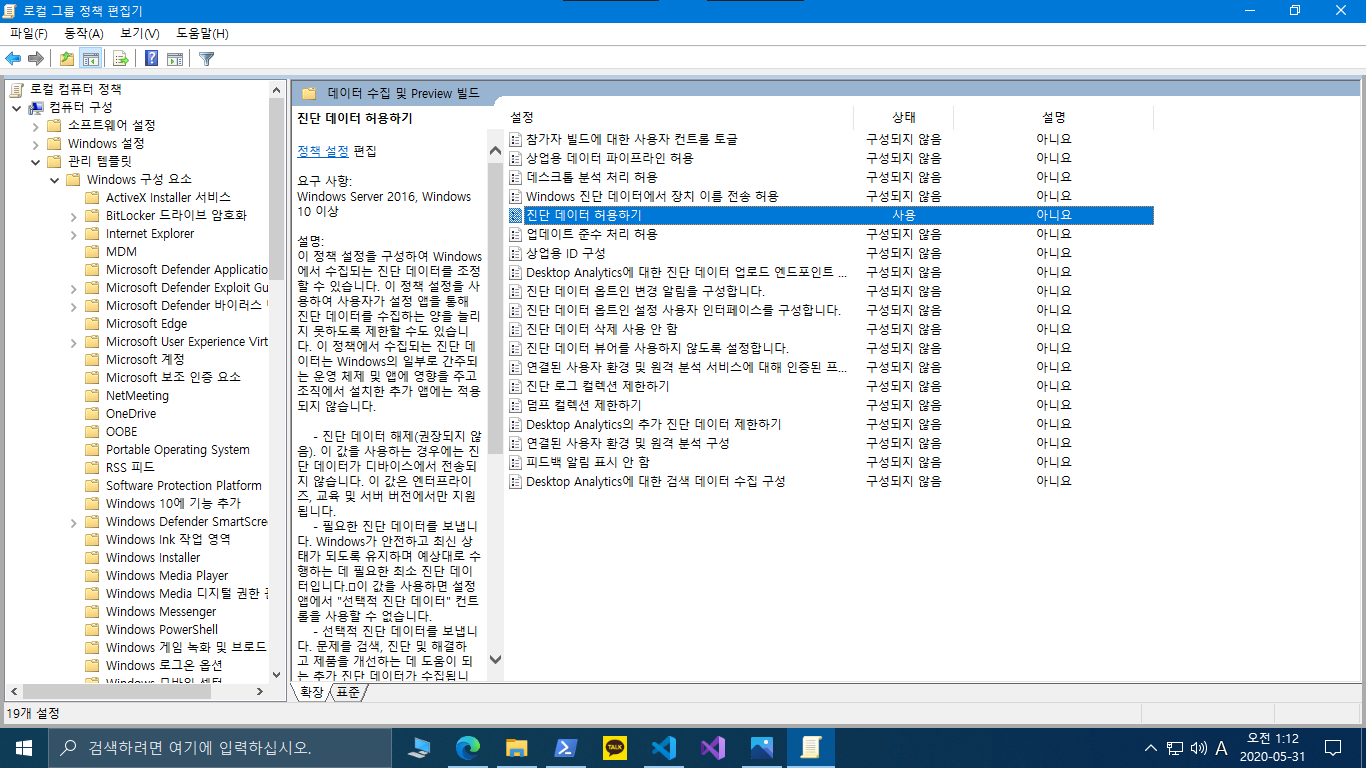Select 진단 로그 컬렉션 제한하기 policy
1366x768 pixels.
[x=597, y=386]
